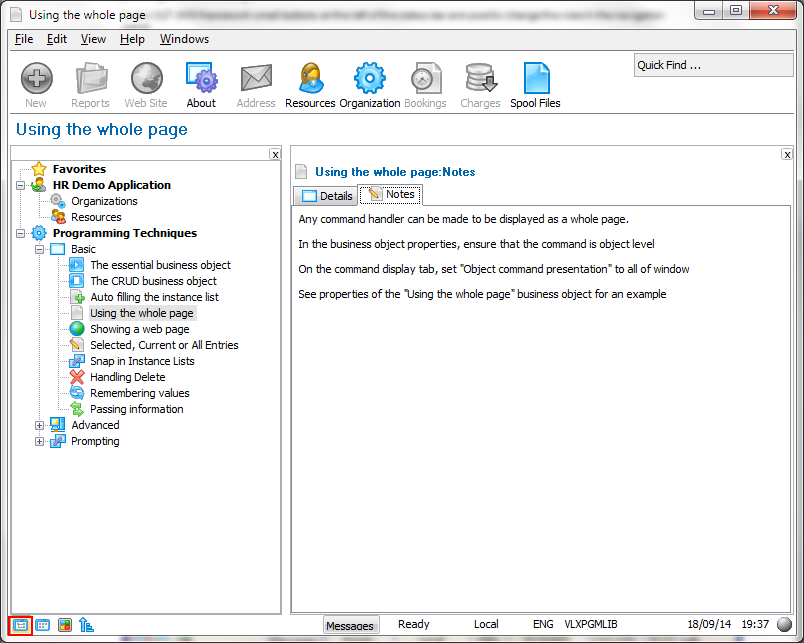Screen dimensions: 804x643
Task: Open Resources in the navigation tree
Action: [96, 217]
